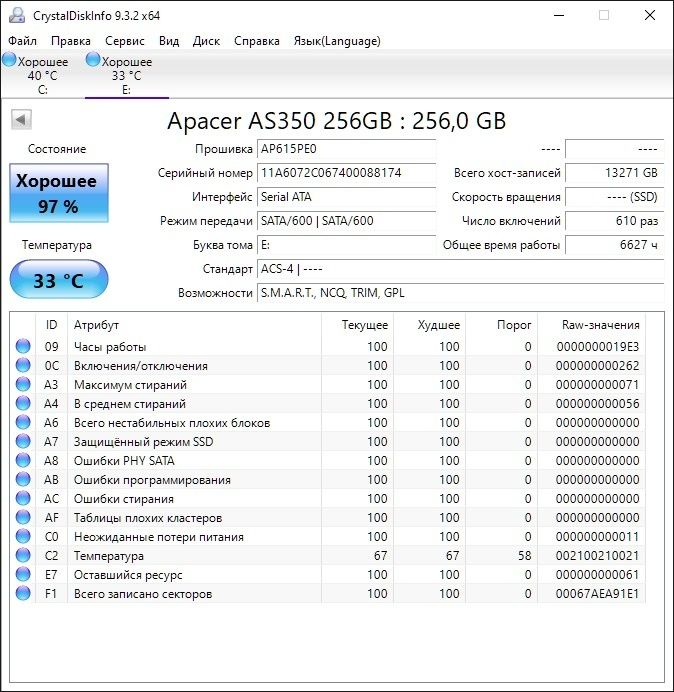Image resolution: width=674 pixels, height=692 pixels.
Task: Go to the previous disk with the arrow button
Action: (x=21, y=120)
